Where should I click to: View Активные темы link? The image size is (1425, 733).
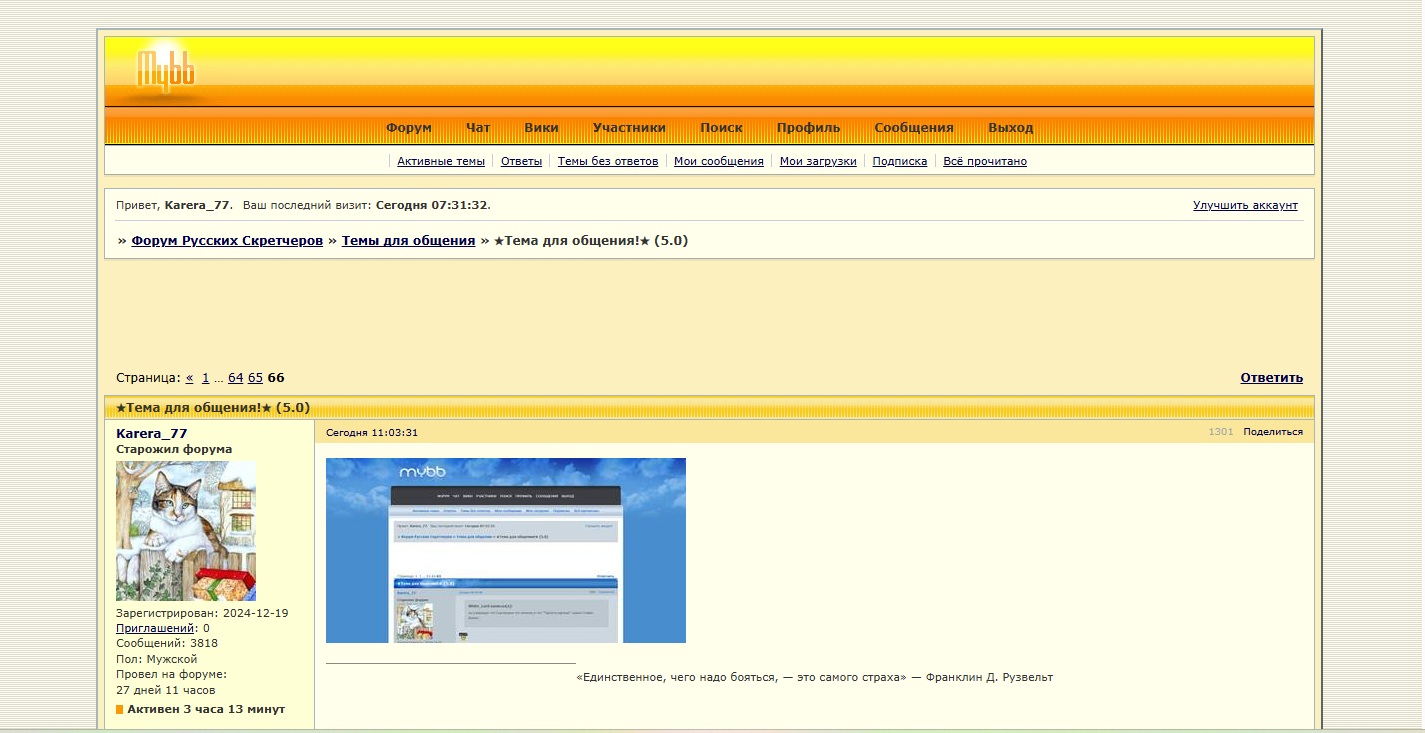440,161
